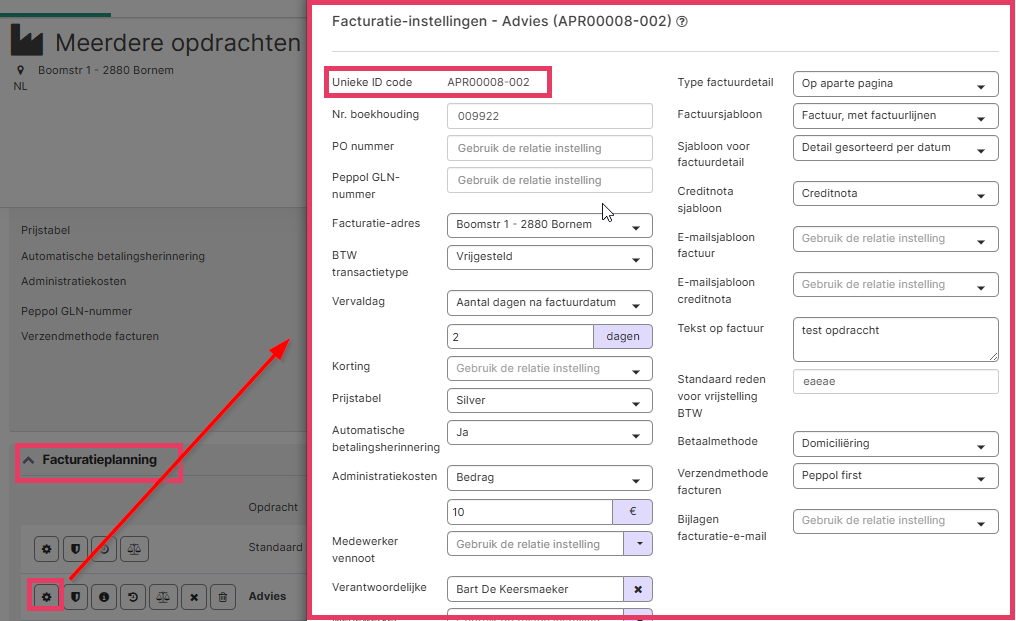Click the X icon in Advies row
Viewport: 1016px width, 621px height.
pyautogui.click(x=194, y=596)
